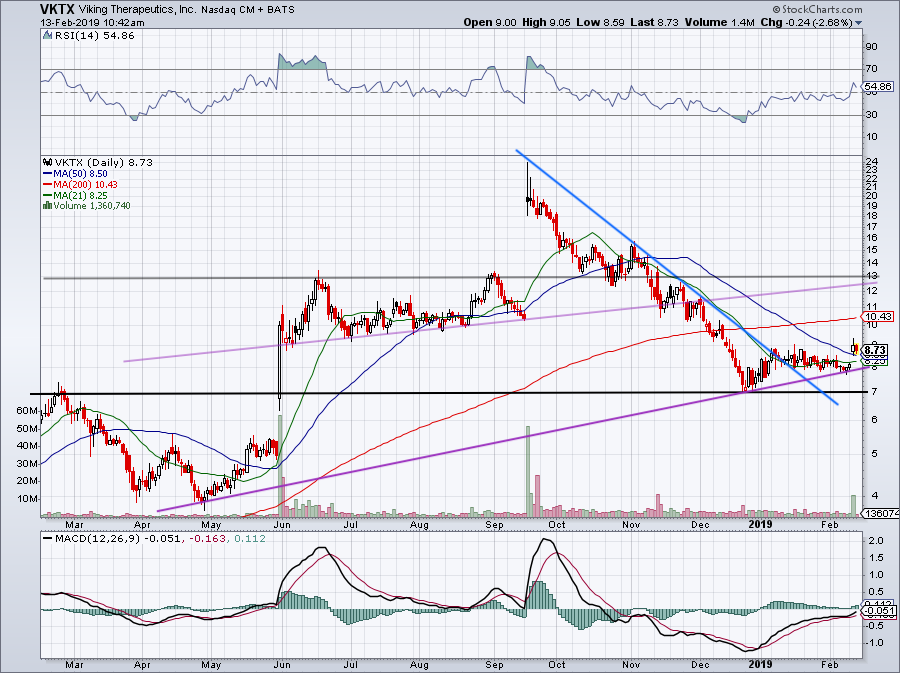Click the 10.43 MA(200) price tag on axis
The height and width of the screenshot is (673, 900).
tap(878, 317)
